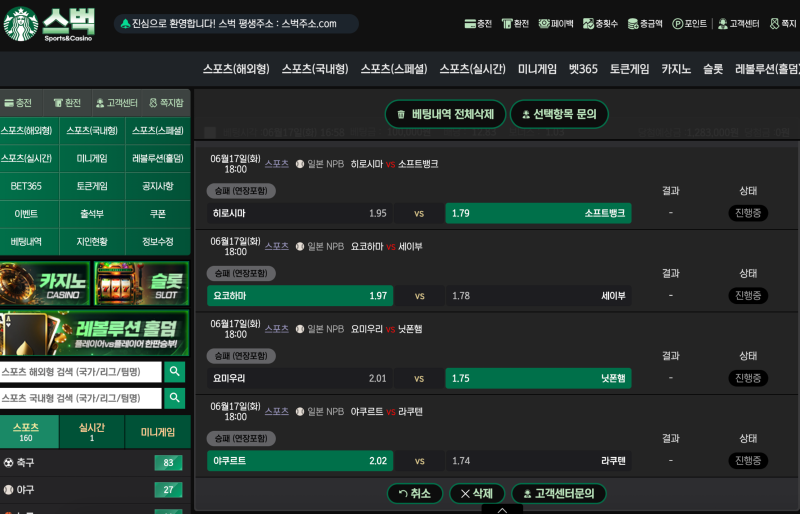
Task: Open 쪽지 in the top header
Action: (783, 23)
